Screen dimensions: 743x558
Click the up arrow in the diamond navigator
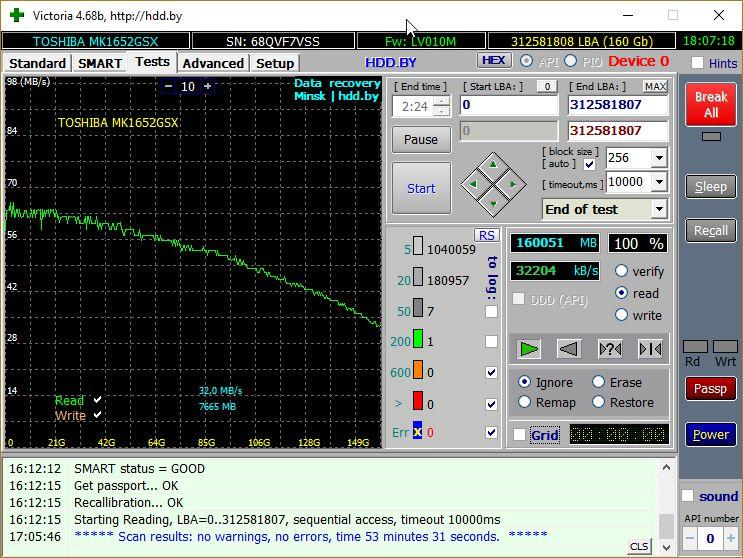[x=493, y=164]
